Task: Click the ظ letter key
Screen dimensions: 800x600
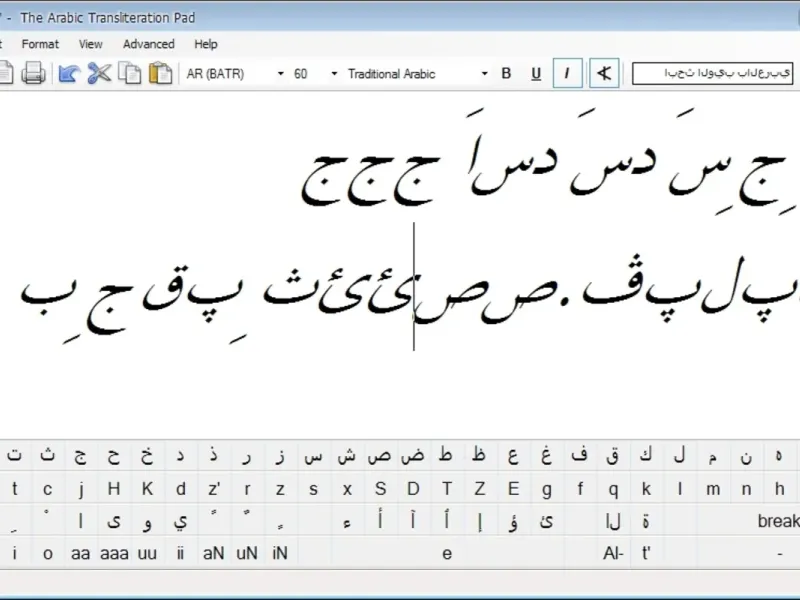Action: (x=479, y=455)
